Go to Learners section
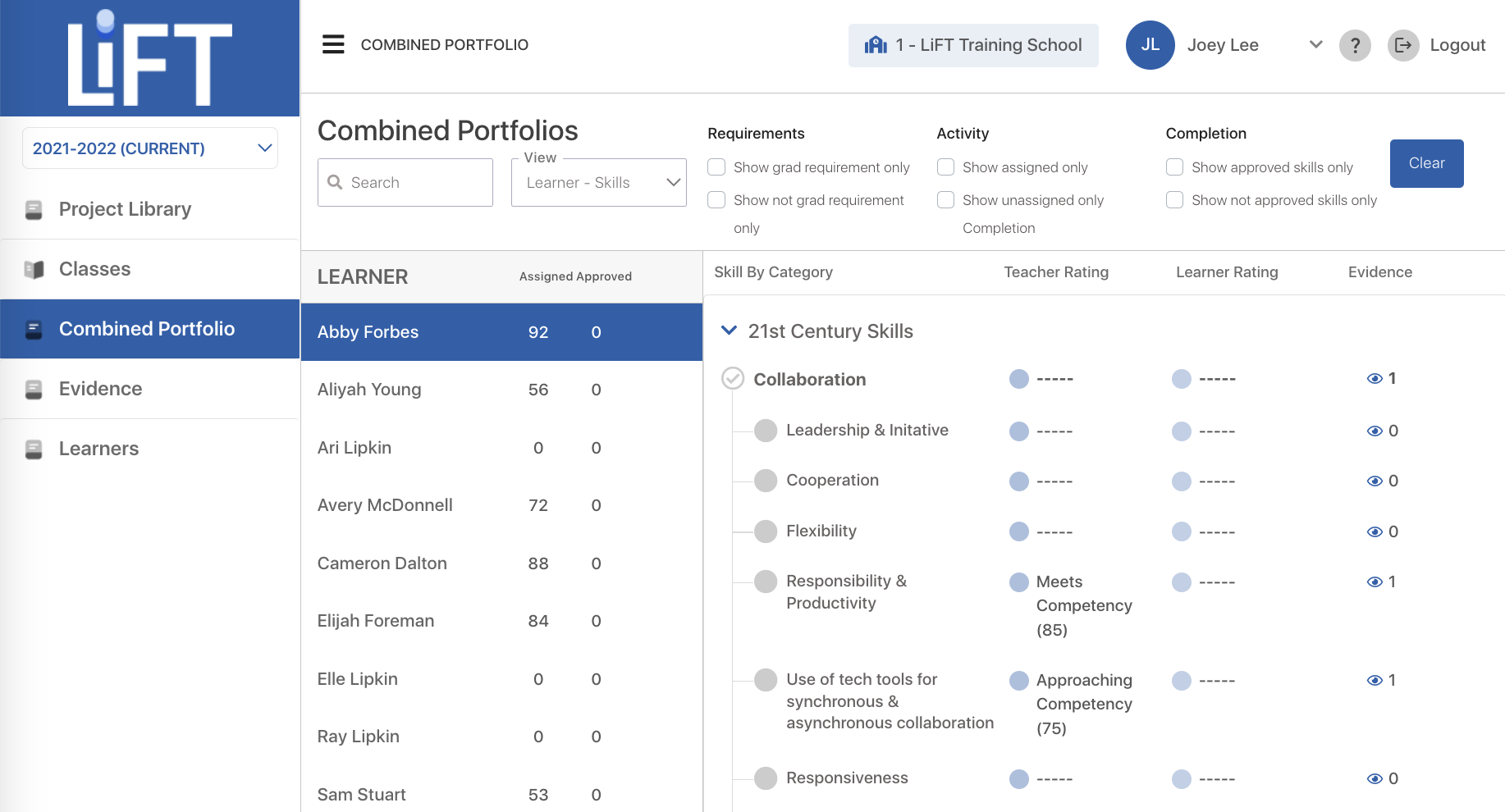Image resolution: width=1505 pixels, height=812 pixels. (x=150, y=449)
